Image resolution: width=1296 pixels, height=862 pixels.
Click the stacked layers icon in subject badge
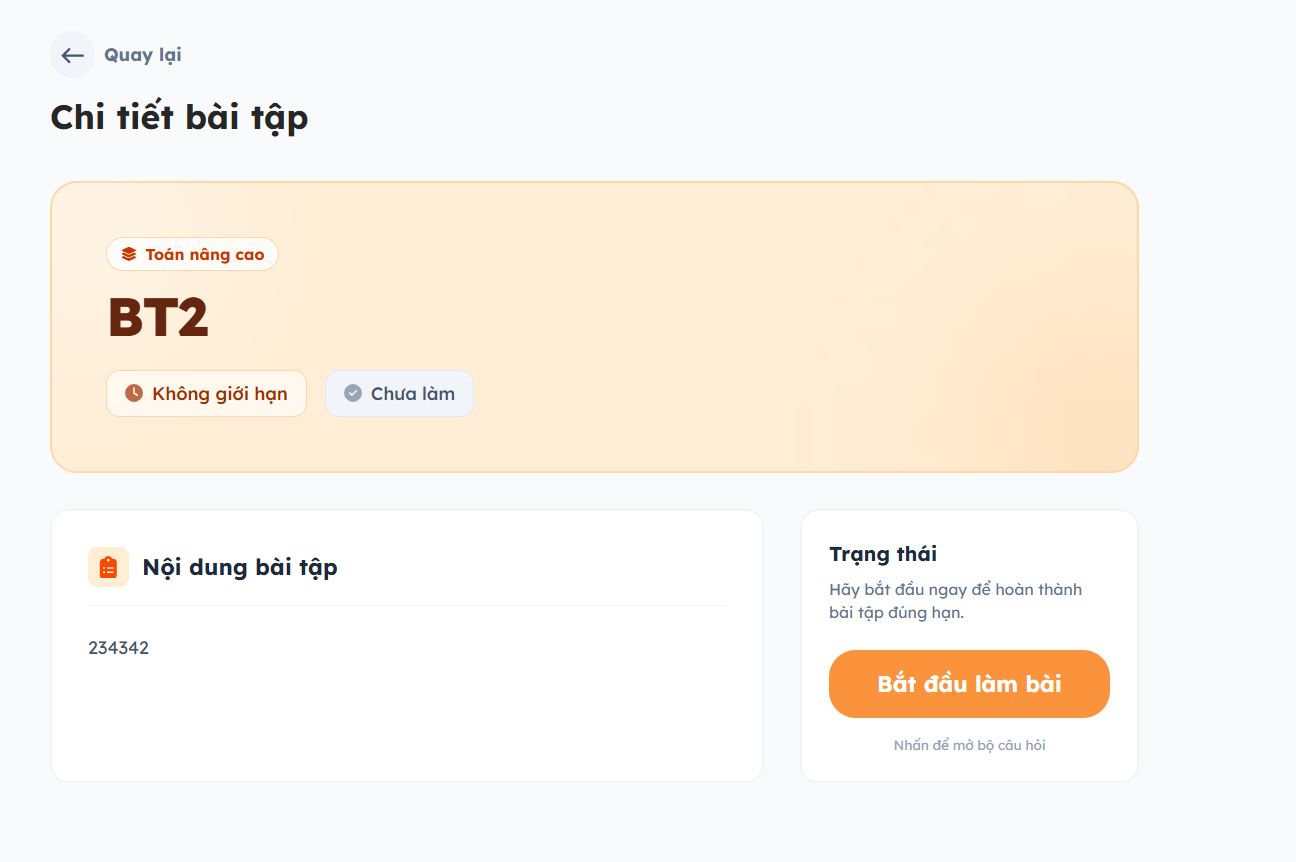point(129,254)
